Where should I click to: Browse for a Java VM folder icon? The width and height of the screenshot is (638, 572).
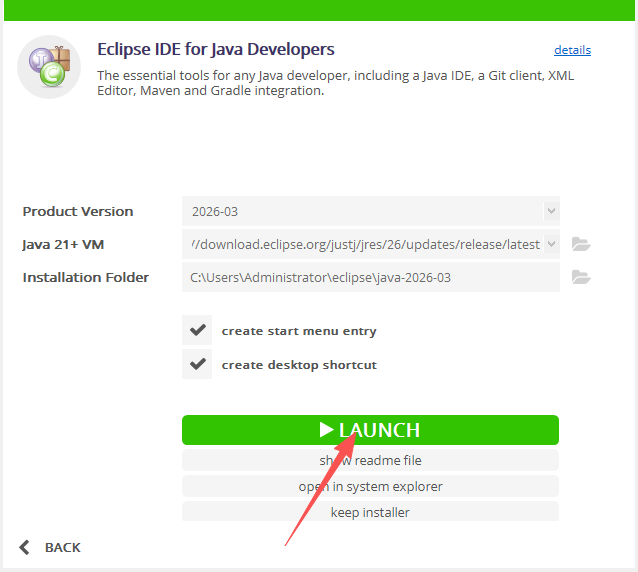coord(581,244)
